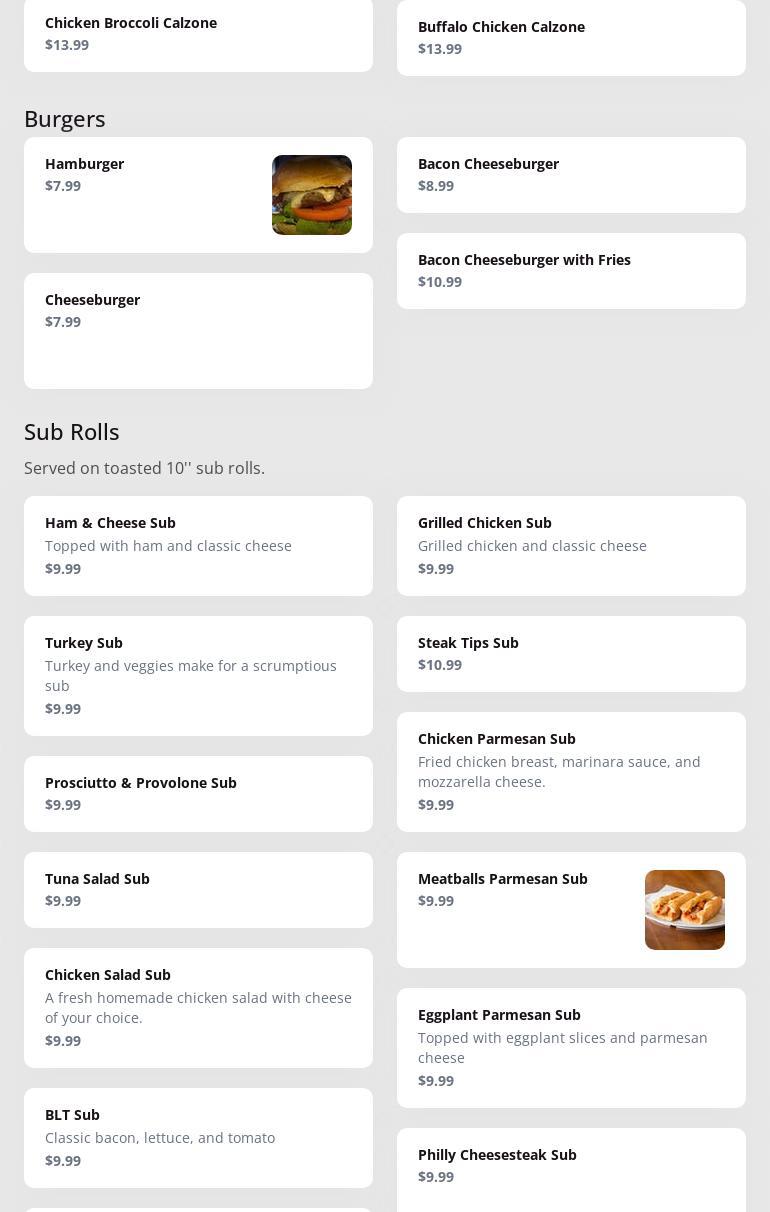Choose the Turkey Sub item

[198, 676]
